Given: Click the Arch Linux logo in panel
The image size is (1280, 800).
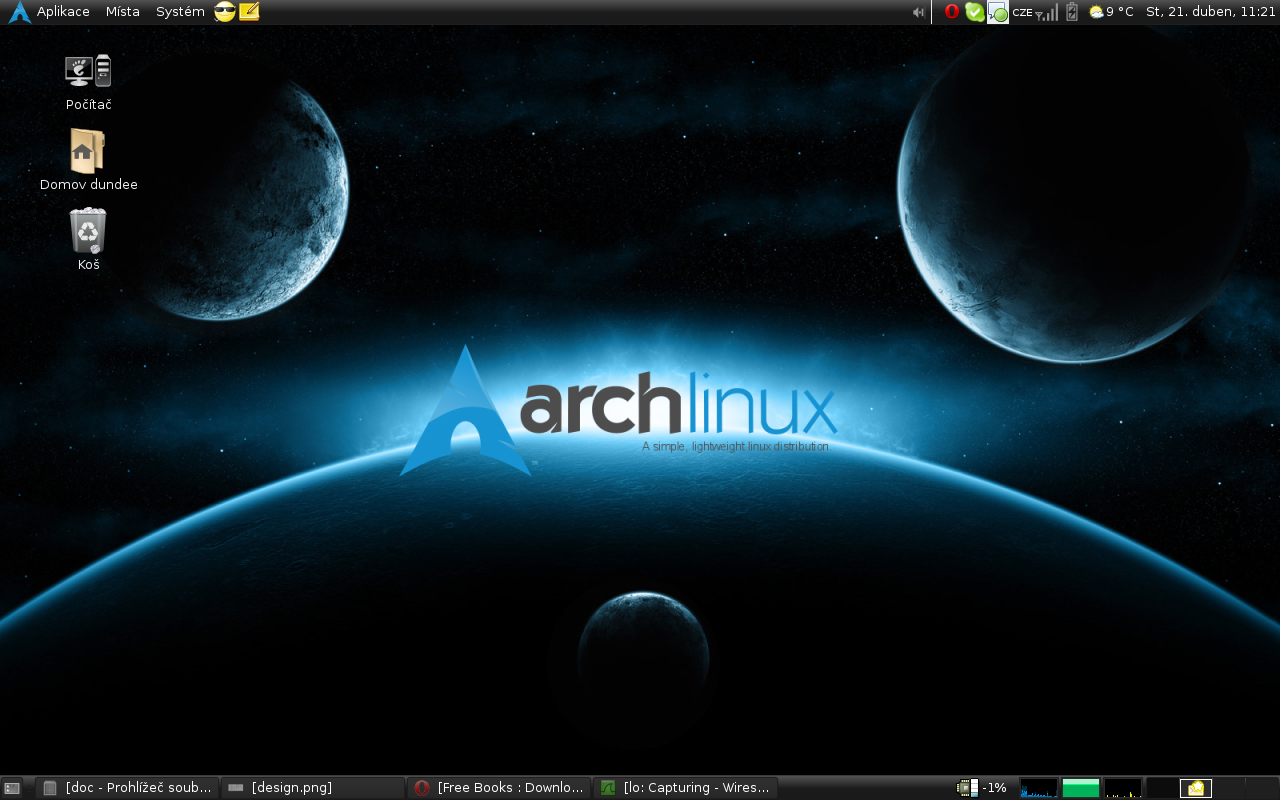Looking at the screenshot, I should pos(19,12).
